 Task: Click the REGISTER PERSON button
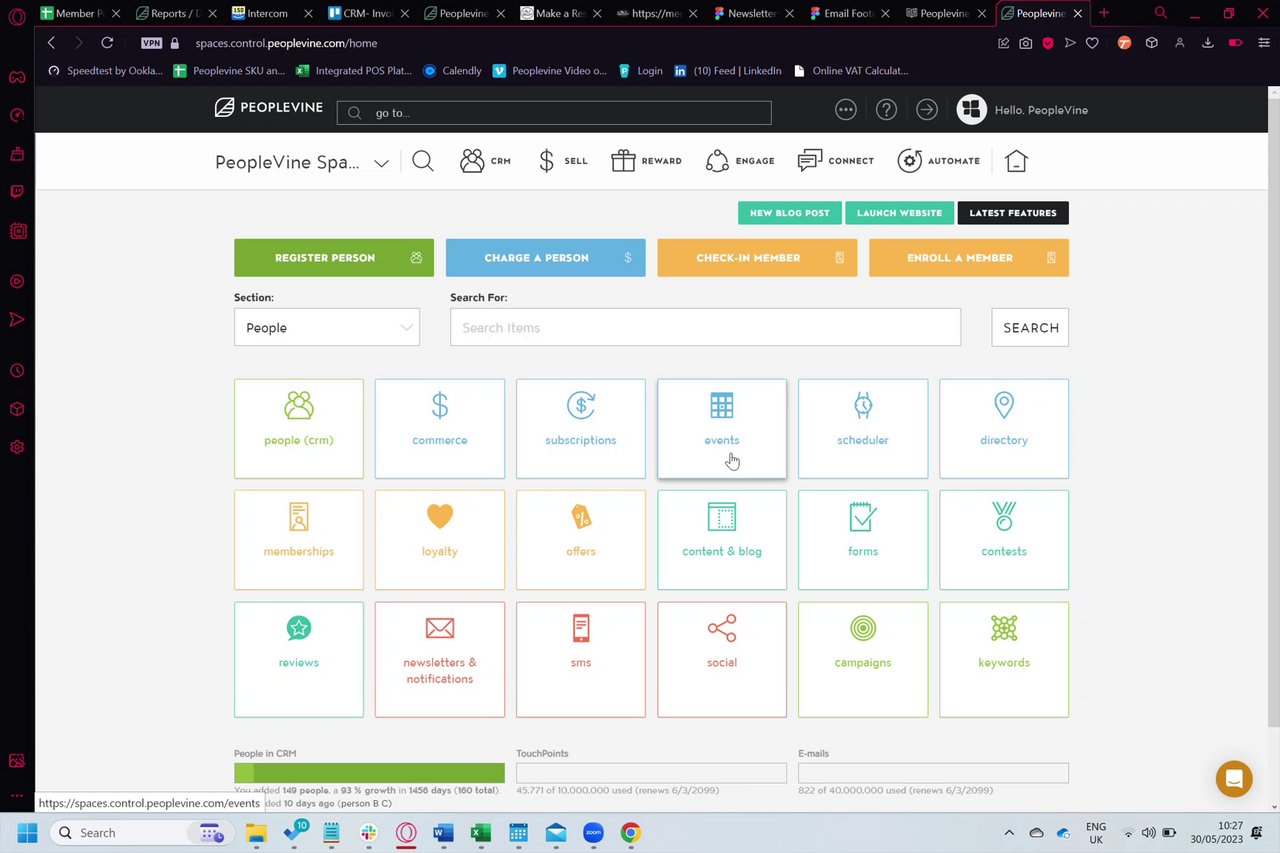point(334,258)
